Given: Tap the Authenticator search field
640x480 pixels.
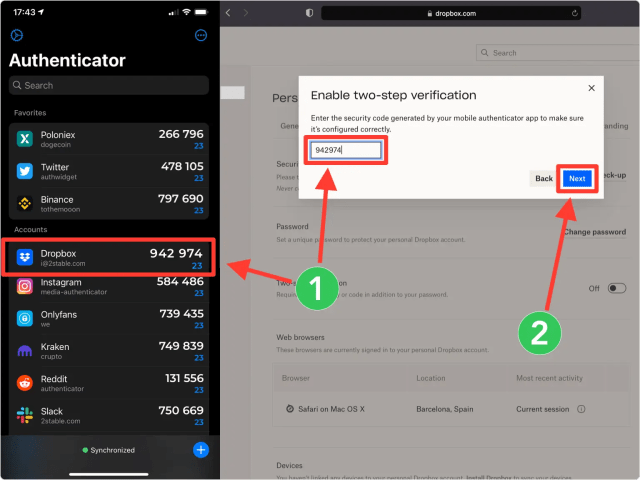Looking at the screenshot, I should point(109,85).
